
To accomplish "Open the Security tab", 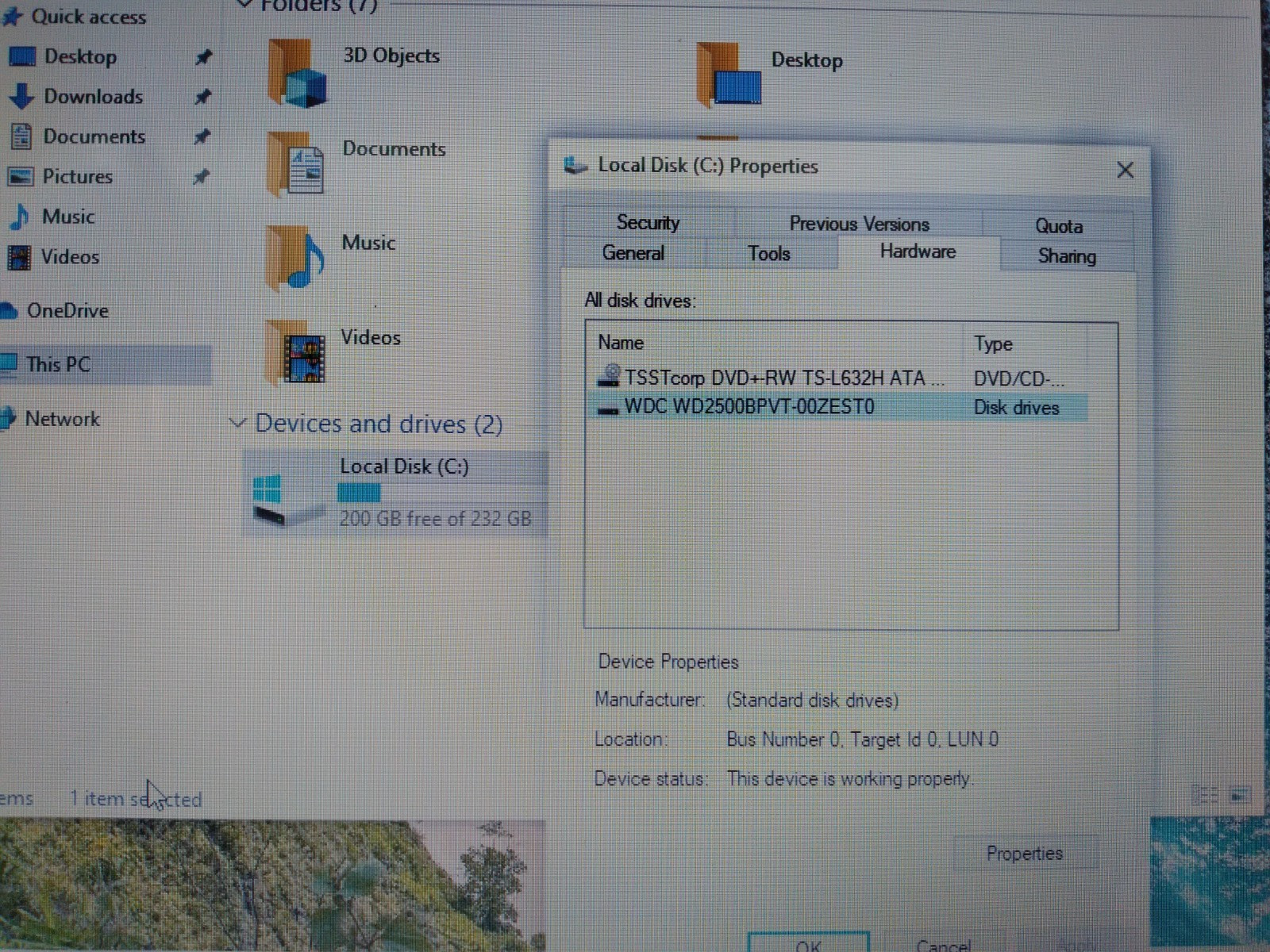I will pyautogui.click(x=648, y=223).
